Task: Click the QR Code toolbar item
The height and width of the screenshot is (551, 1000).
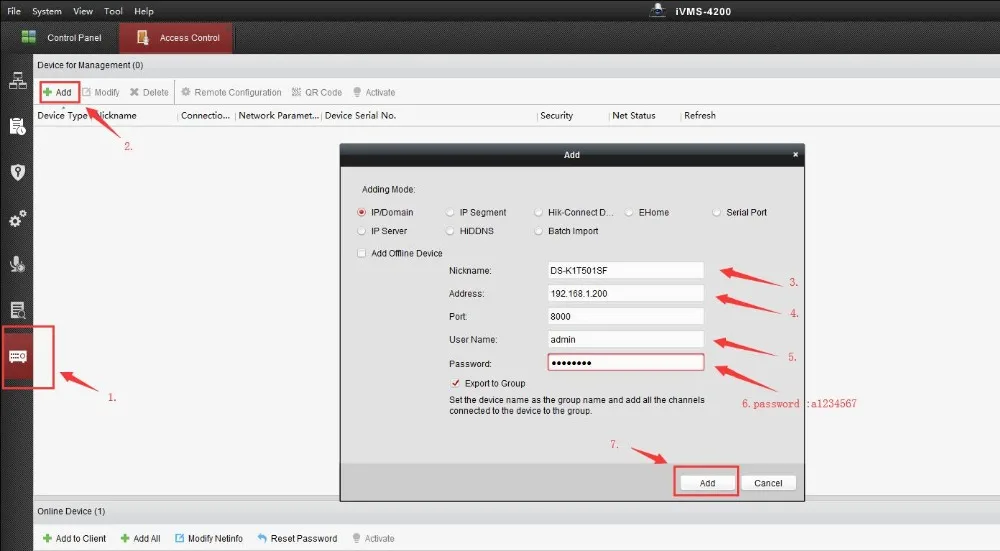Action: (x=317, y=92)
